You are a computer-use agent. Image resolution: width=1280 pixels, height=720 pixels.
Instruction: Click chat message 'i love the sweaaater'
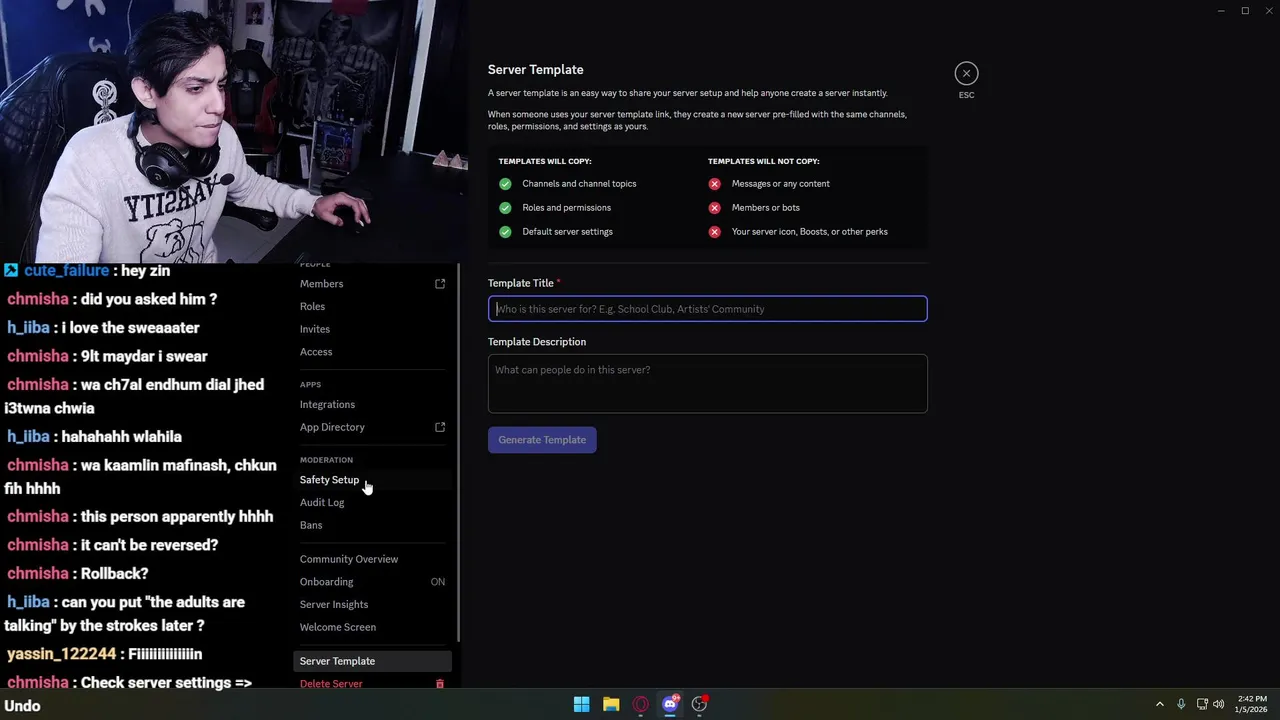(130, 328)
